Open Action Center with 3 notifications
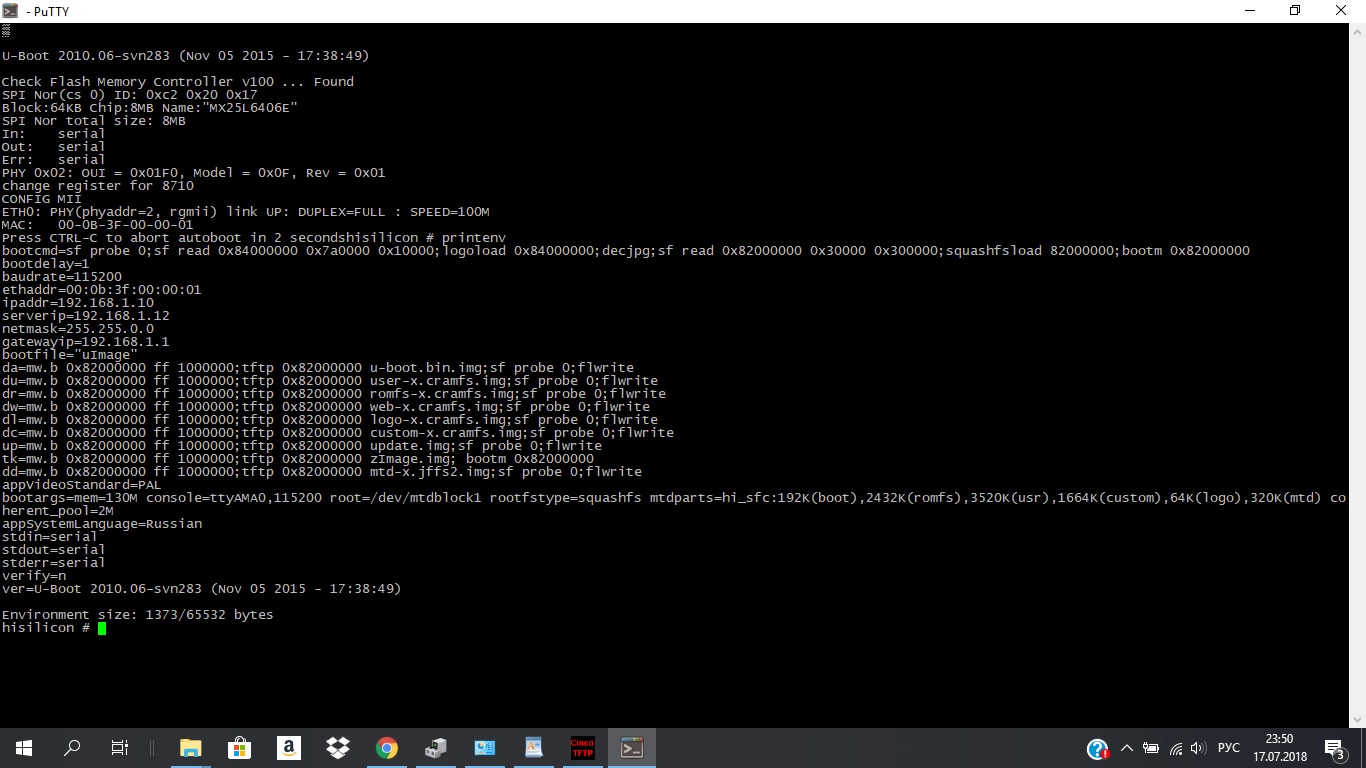 (1334, 748)
